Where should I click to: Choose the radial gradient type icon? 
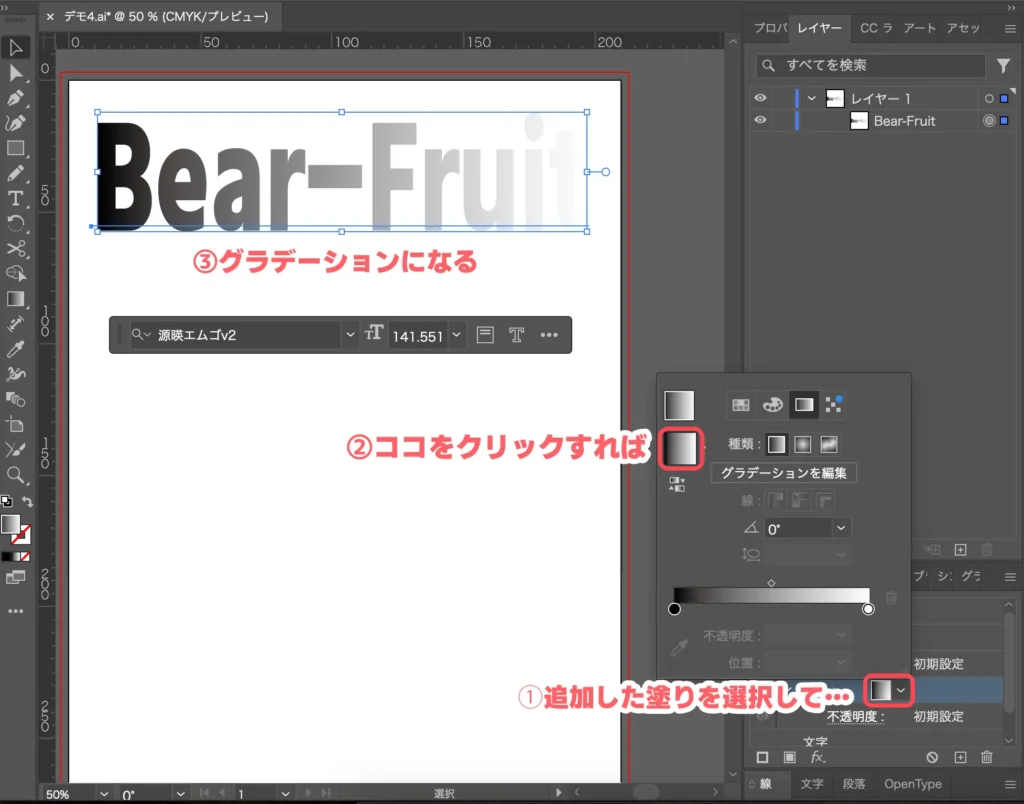pos(803,444)
